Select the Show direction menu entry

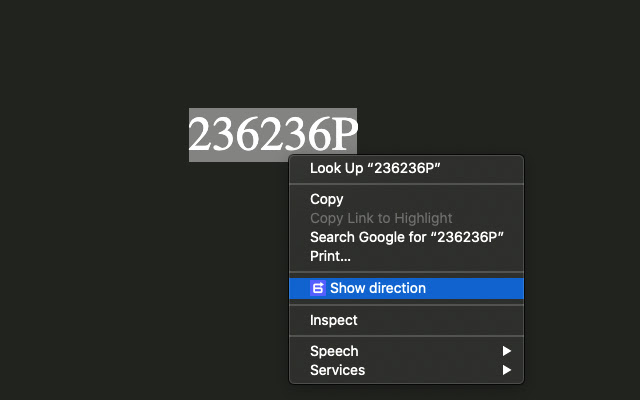(x=378, y=288)
